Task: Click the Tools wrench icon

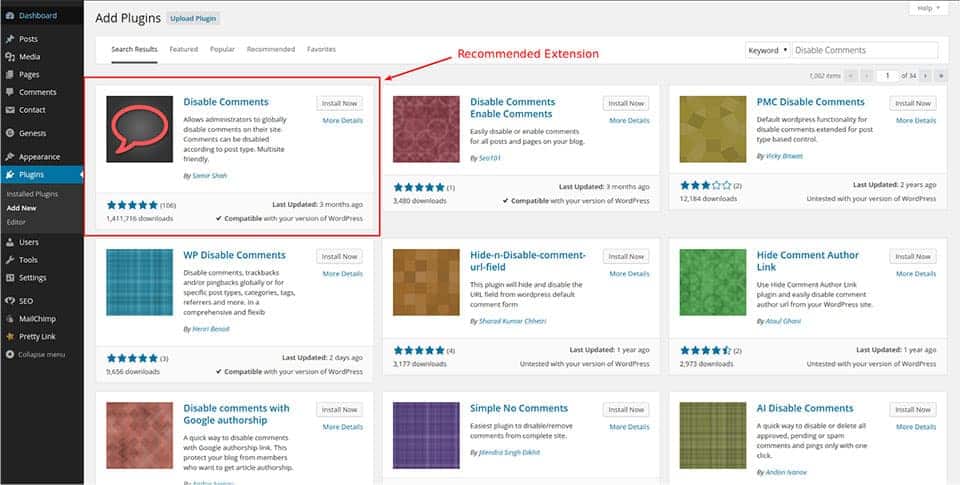Action: click(10, 260)
